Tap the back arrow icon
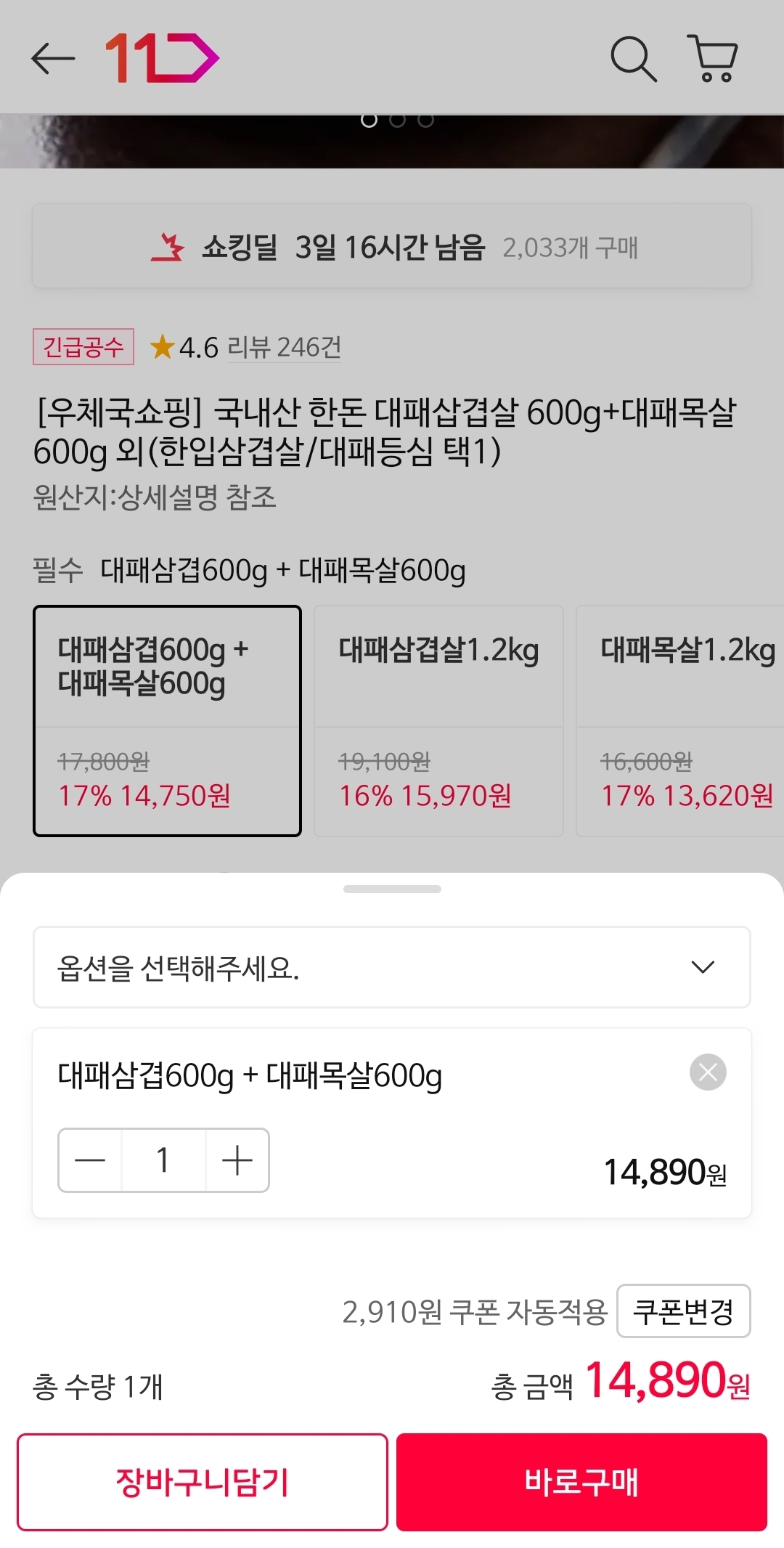The image size is (784, 1548). [53, 58]
